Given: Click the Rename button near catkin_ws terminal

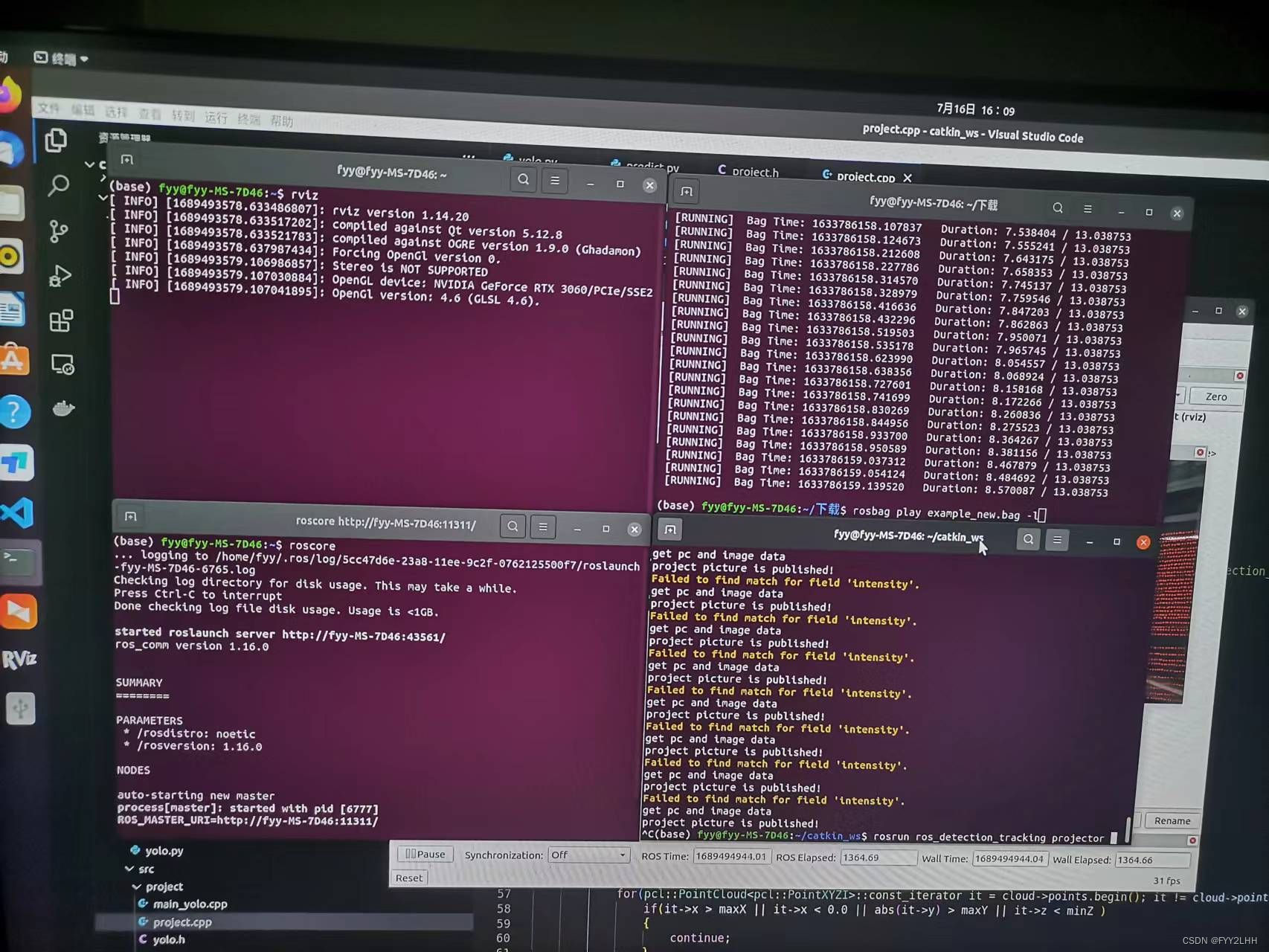Looking at the screenshot, I should point(1172,820).
